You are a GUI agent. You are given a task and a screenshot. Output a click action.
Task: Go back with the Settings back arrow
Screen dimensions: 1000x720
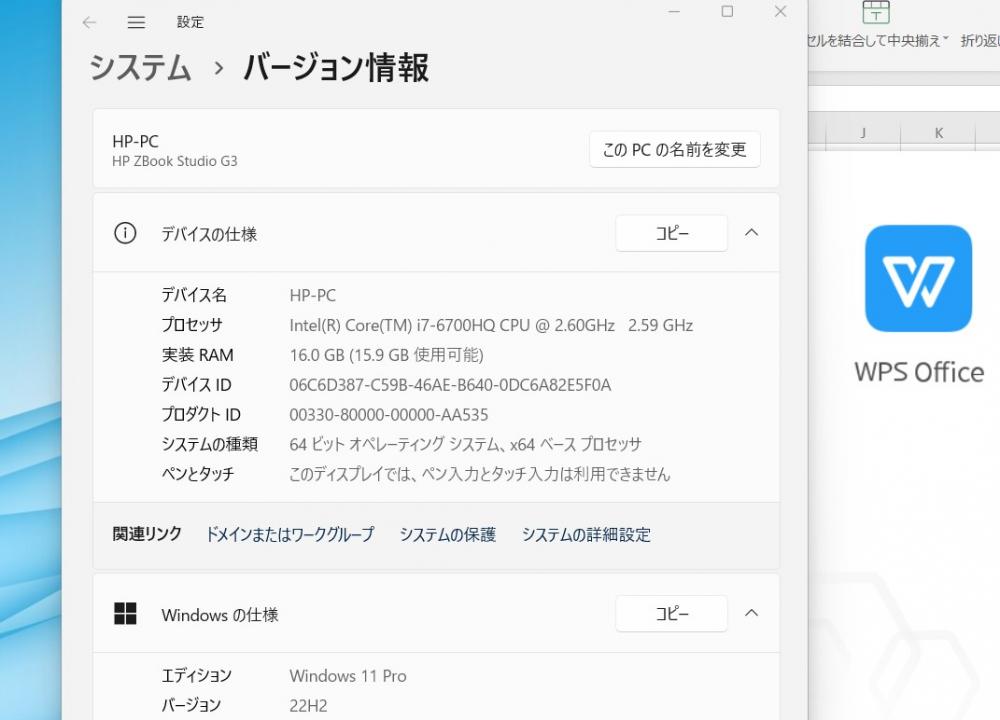click(x=89, y=22)
